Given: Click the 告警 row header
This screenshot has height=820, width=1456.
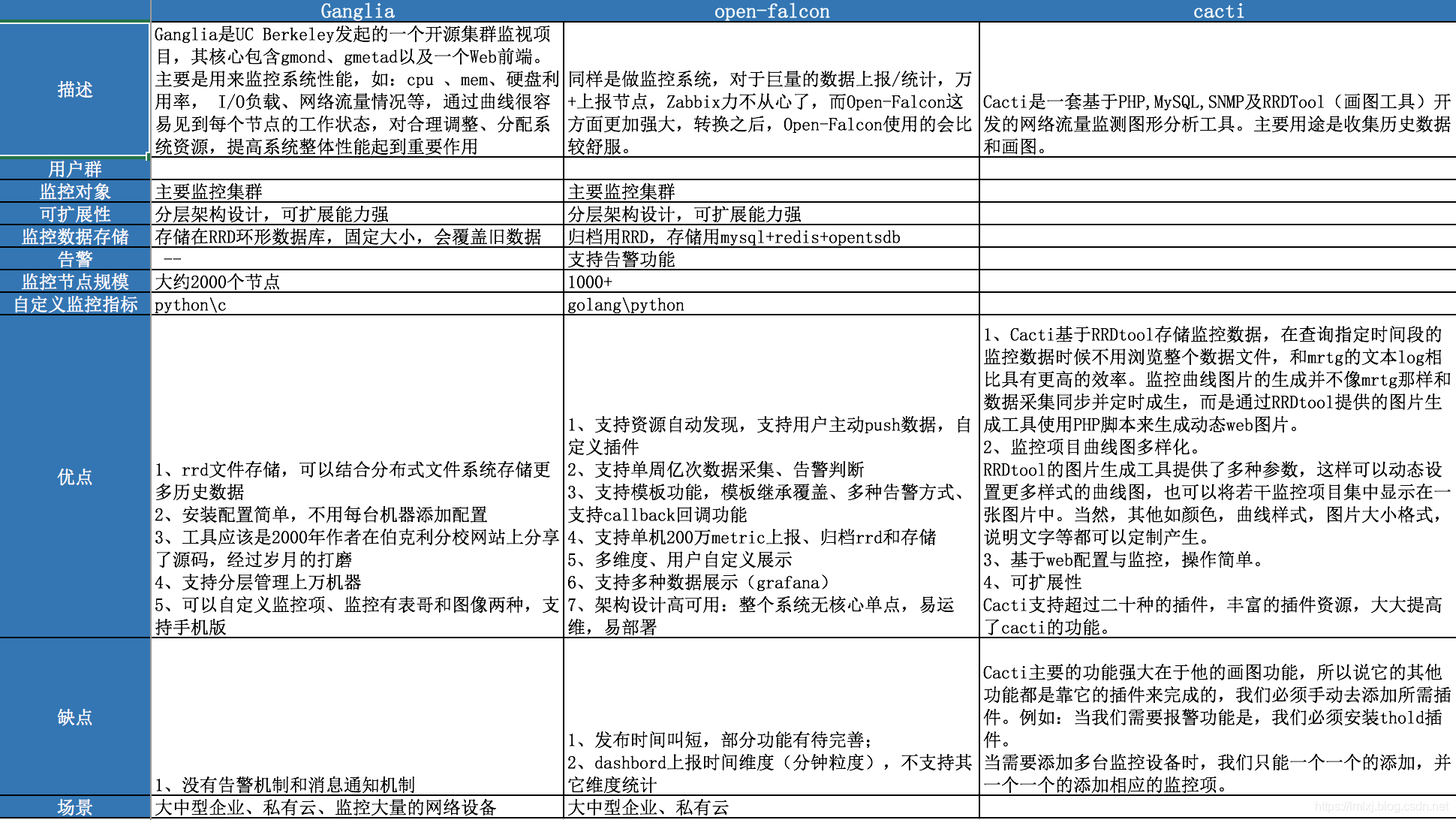Looking at the screenshot, I should click(75, 259).
